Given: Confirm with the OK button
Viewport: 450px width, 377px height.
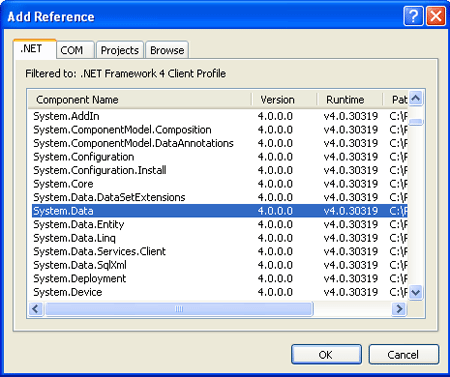Looking at the screenshot, I should click(x=326, y=354).
